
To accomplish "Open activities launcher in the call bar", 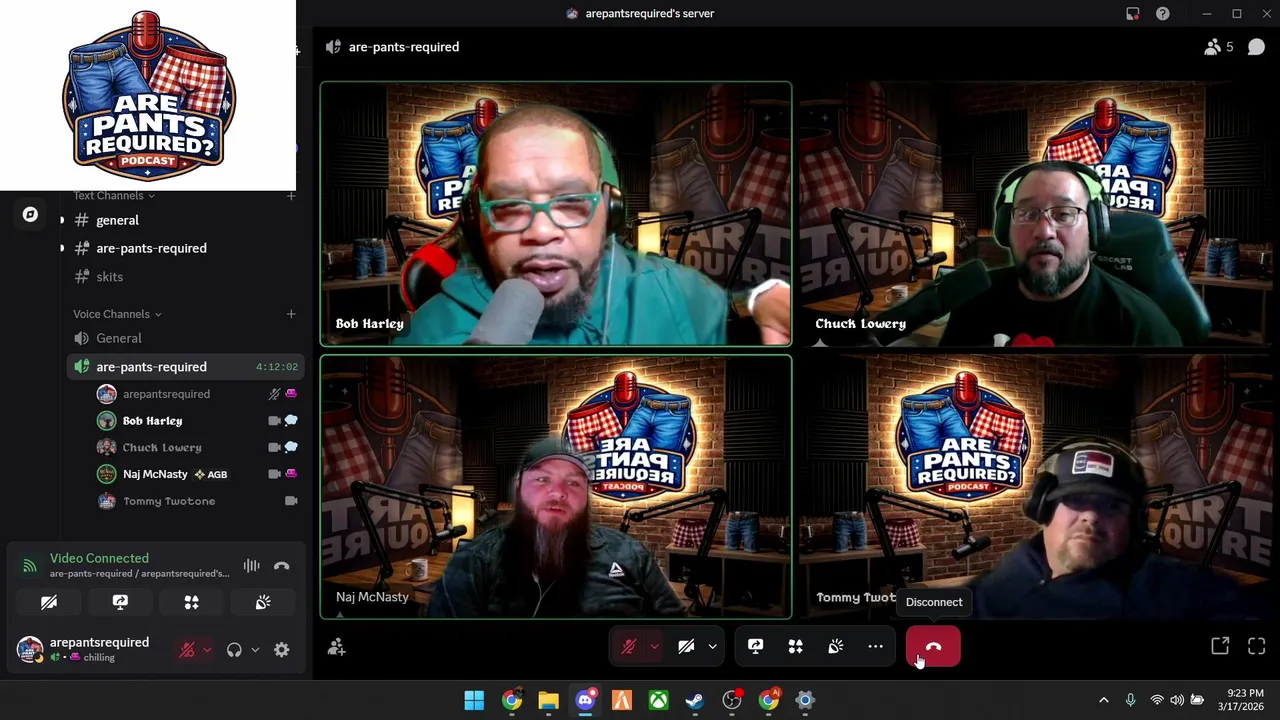I will point(795,647).
